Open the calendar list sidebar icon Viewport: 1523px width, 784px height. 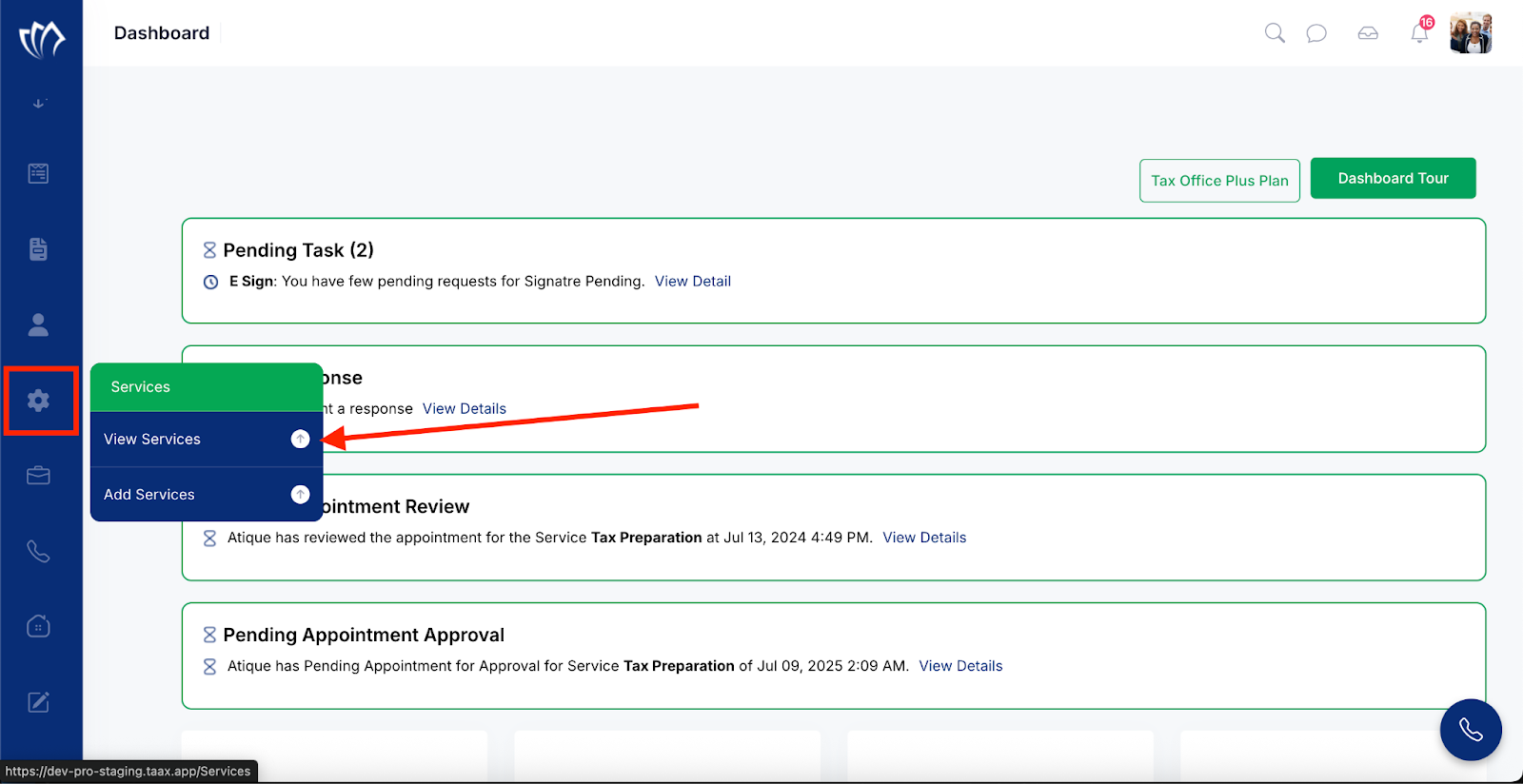coord(38,173)
